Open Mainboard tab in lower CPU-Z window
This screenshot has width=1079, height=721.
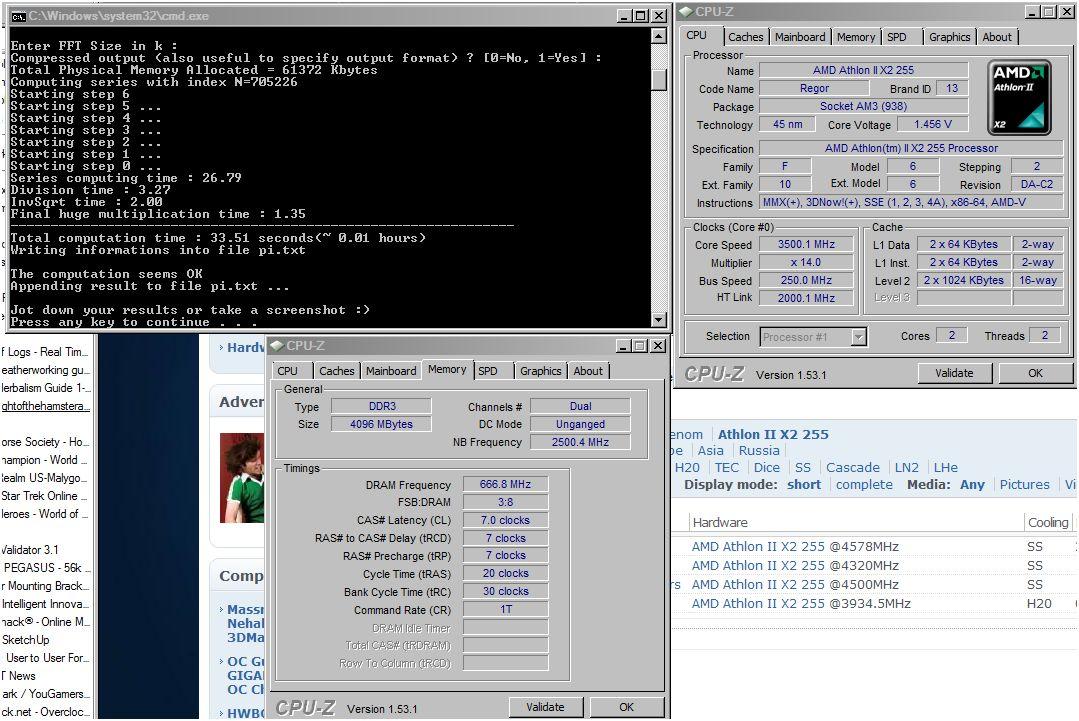pos(391,371)
